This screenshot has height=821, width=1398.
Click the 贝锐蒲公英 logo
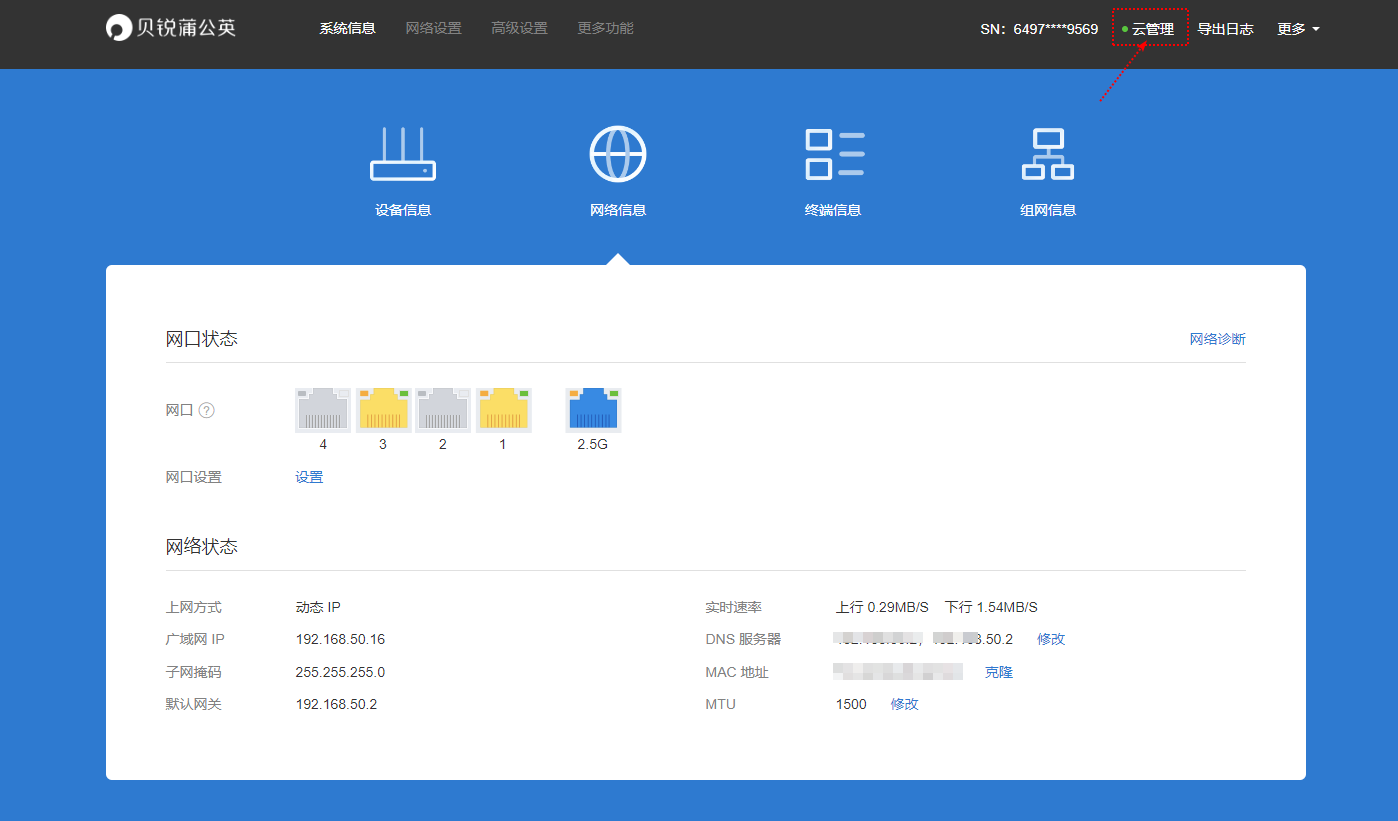pos(171,28)
